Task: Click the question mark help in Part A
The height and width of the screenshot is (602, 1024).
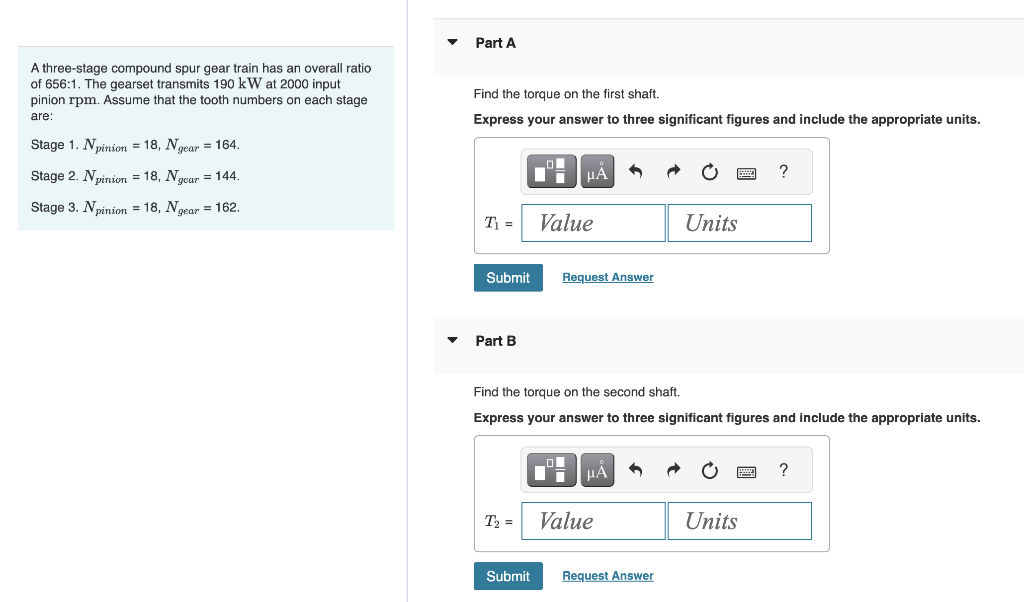Action: pyautogui.click(x=783, y=171)
